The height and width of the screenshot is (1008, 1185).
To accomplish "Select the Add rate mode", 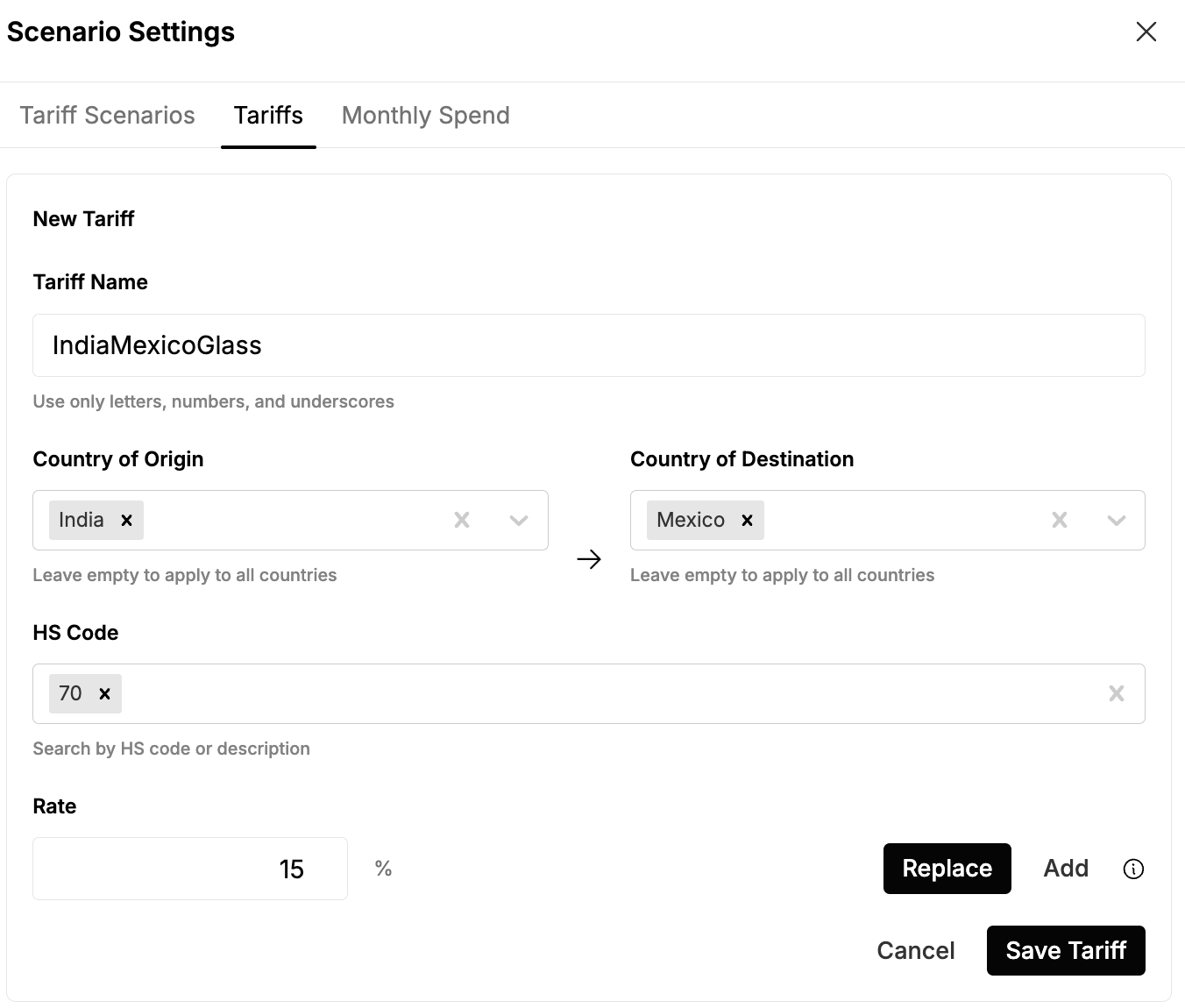I will (x=1066, y=869).
